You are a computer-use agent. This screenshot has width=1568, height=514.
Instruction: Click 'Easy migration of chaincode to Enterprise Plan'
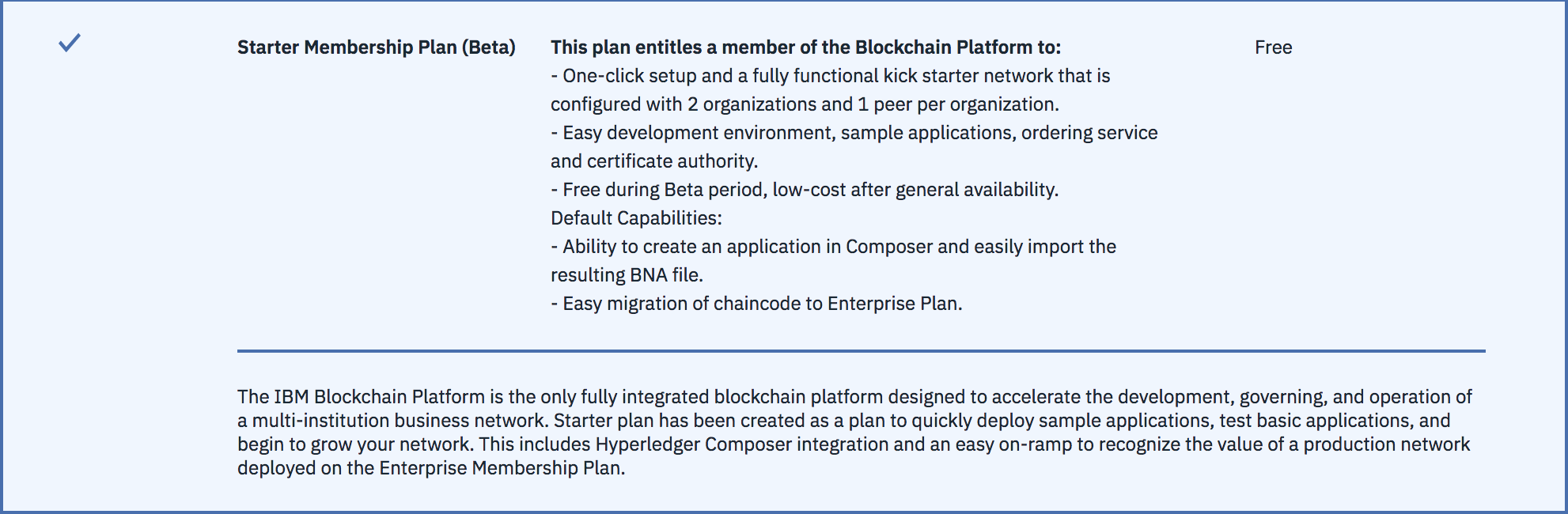[x=756, y=304]
